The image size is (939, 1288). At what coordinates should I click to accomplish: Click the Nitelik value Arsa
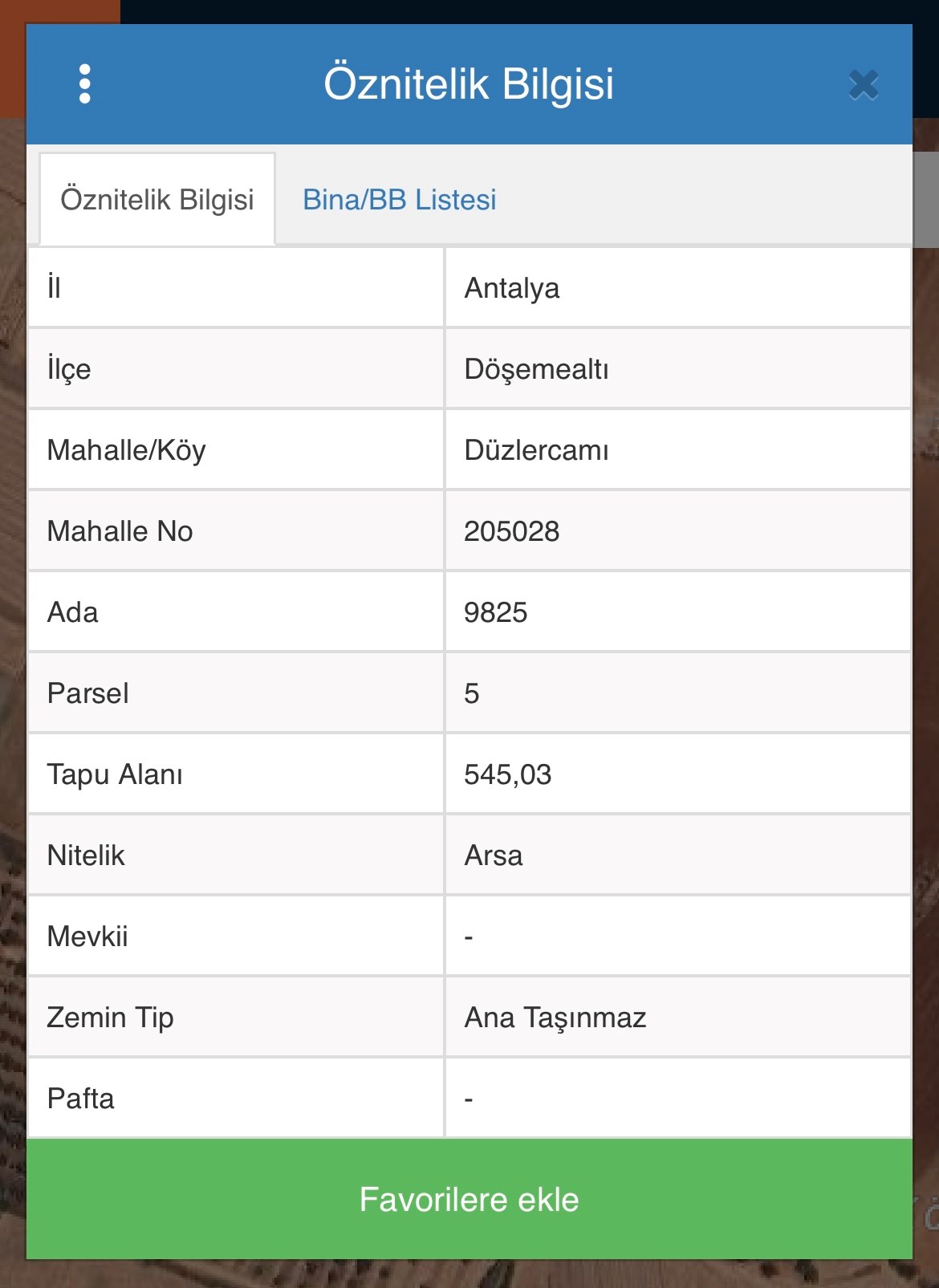[x=494, y=855]
